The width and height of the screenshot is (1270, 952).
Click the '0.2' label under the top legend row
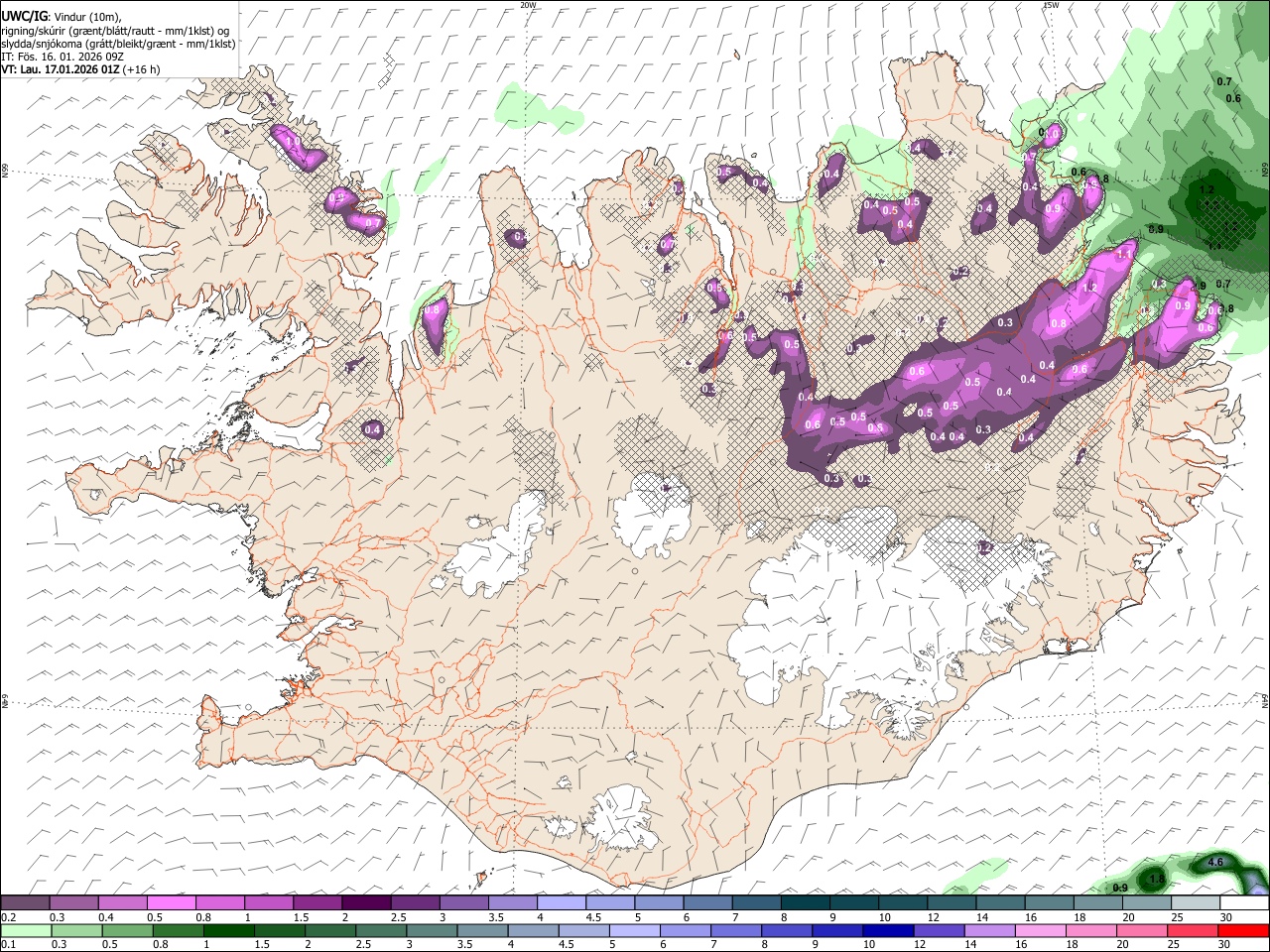point(8,917)
